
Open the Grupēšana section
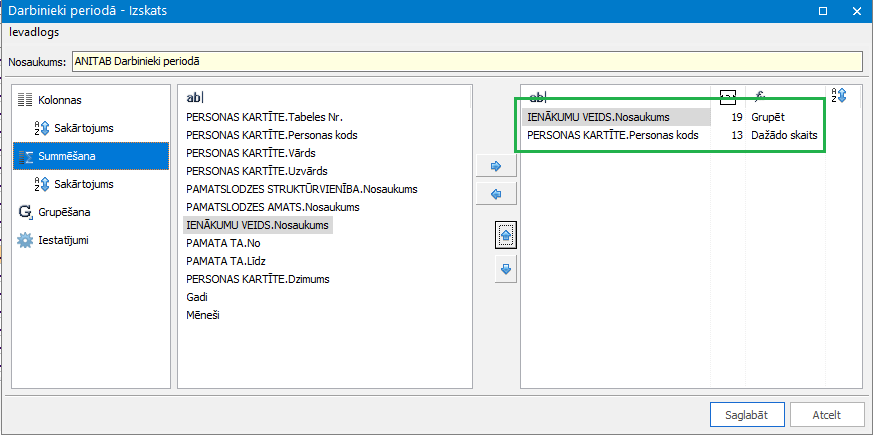[65, 212]
